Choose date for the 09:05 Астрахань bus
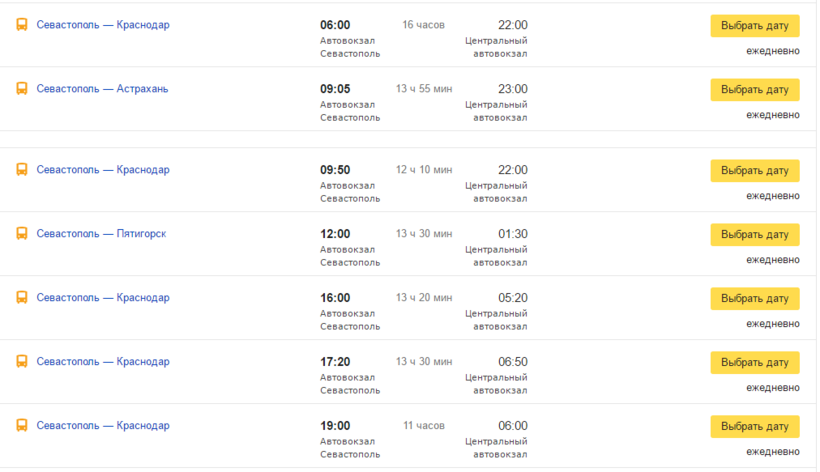This screenshot has width=820, height=472. click(755, 89)
